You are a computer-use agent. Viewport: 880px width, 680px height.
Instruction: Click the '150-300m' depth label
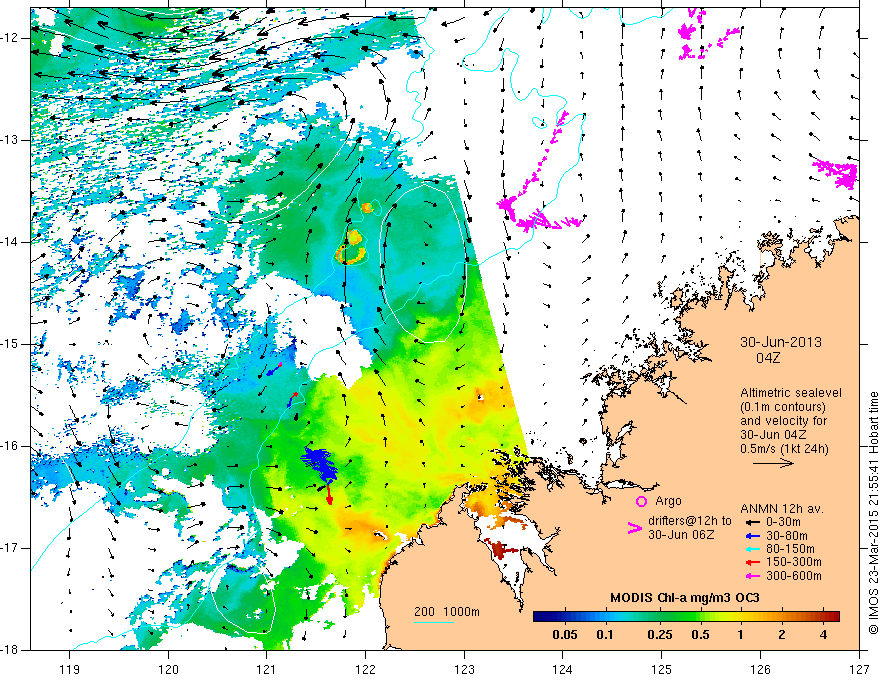pyautogui.click(x=793, y=563)
